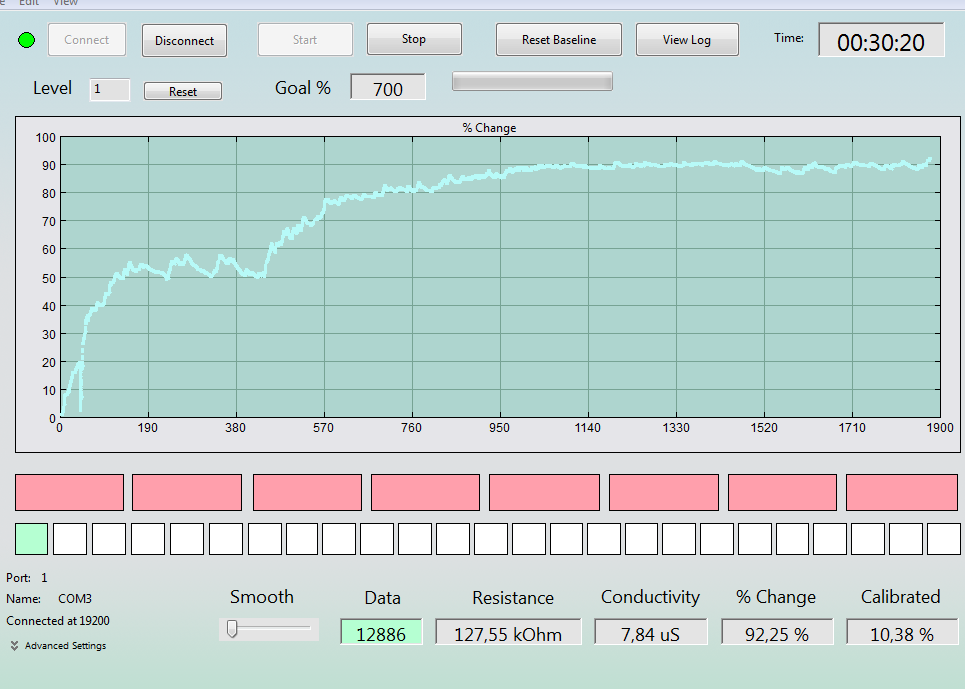
Task: Click the "Time:" label
Action: pyautogui.click(x=789, y=38)
